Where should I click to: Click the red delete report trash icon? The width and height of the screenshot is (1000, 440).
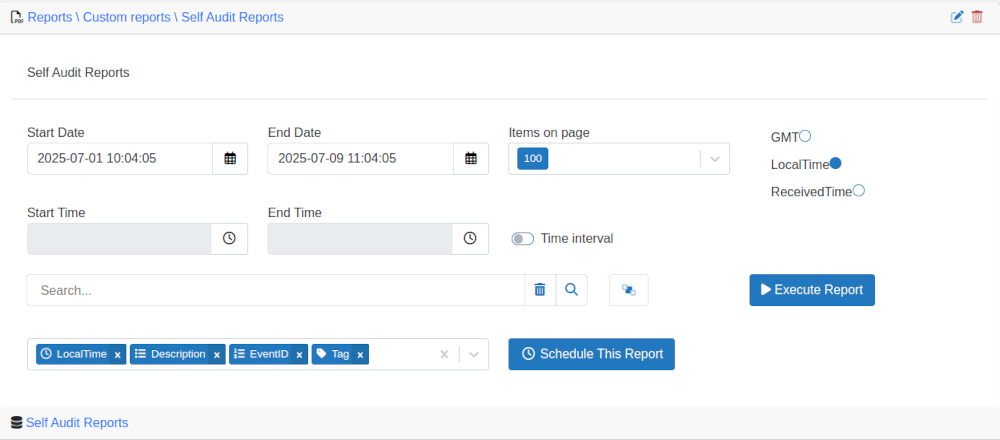pyautogui.click(x=977, y=17)
